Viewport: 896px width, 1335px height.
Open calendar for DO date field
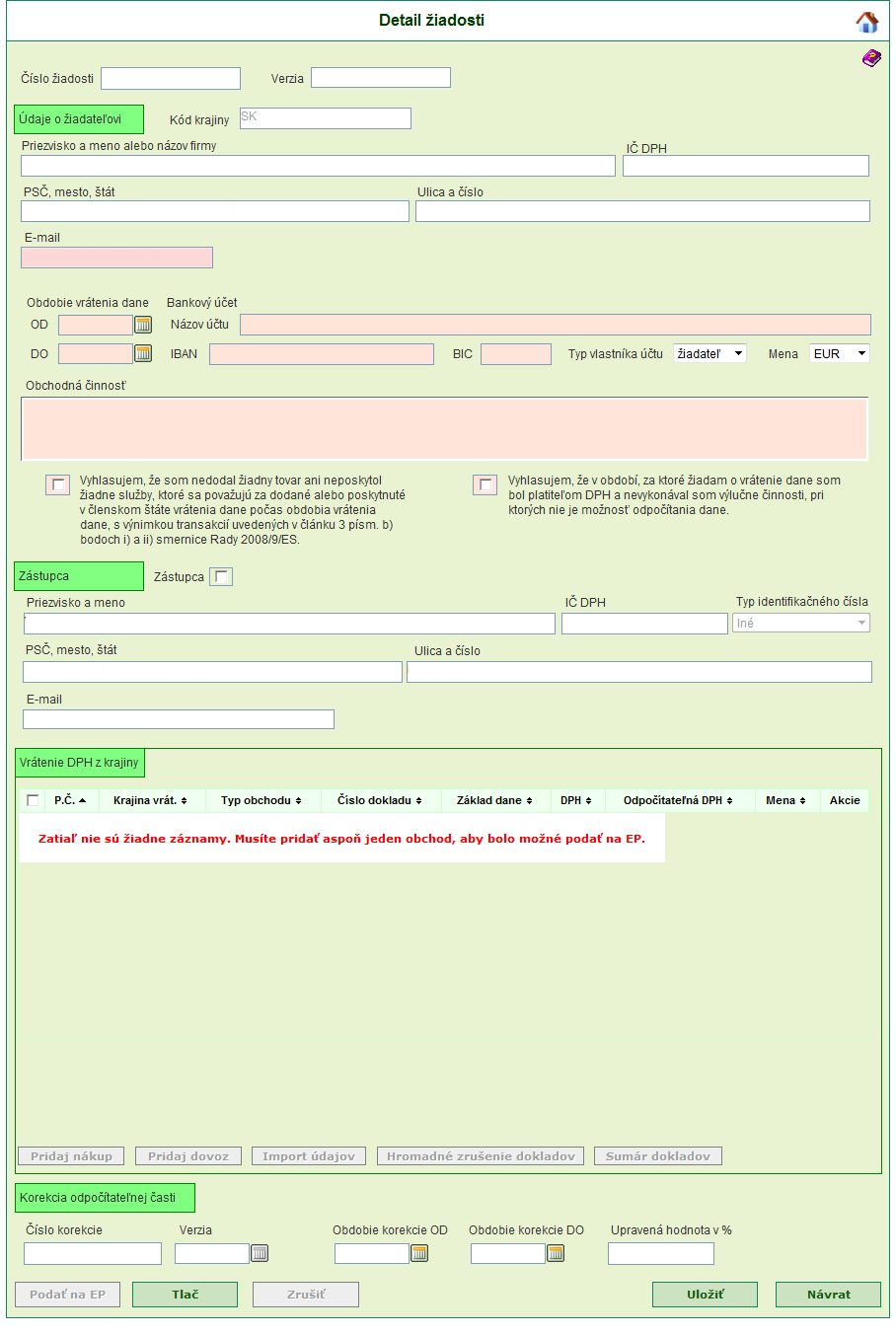(x=143, y=353)
